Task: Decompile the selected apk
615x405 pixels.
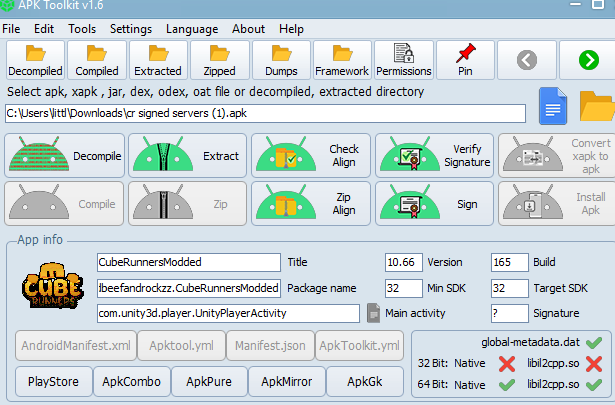Action: tap(65, 156)
